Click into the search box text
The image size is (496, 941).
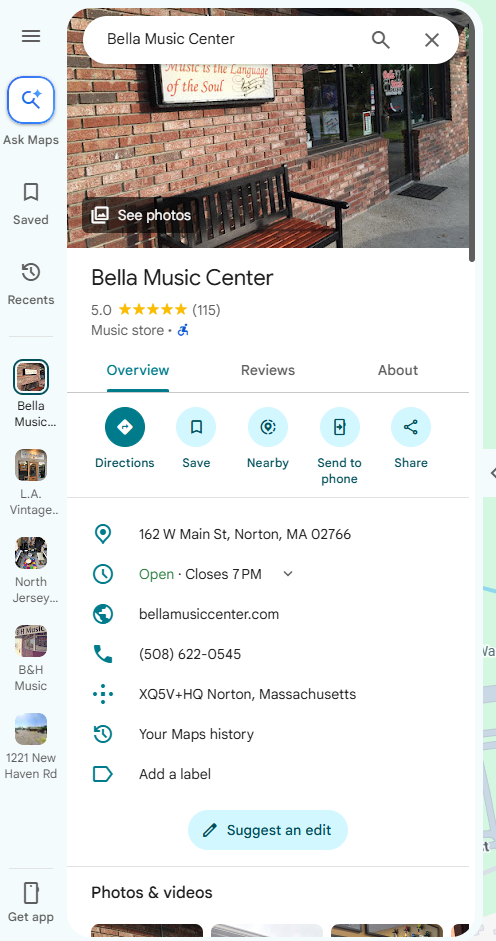pos(171,39)
